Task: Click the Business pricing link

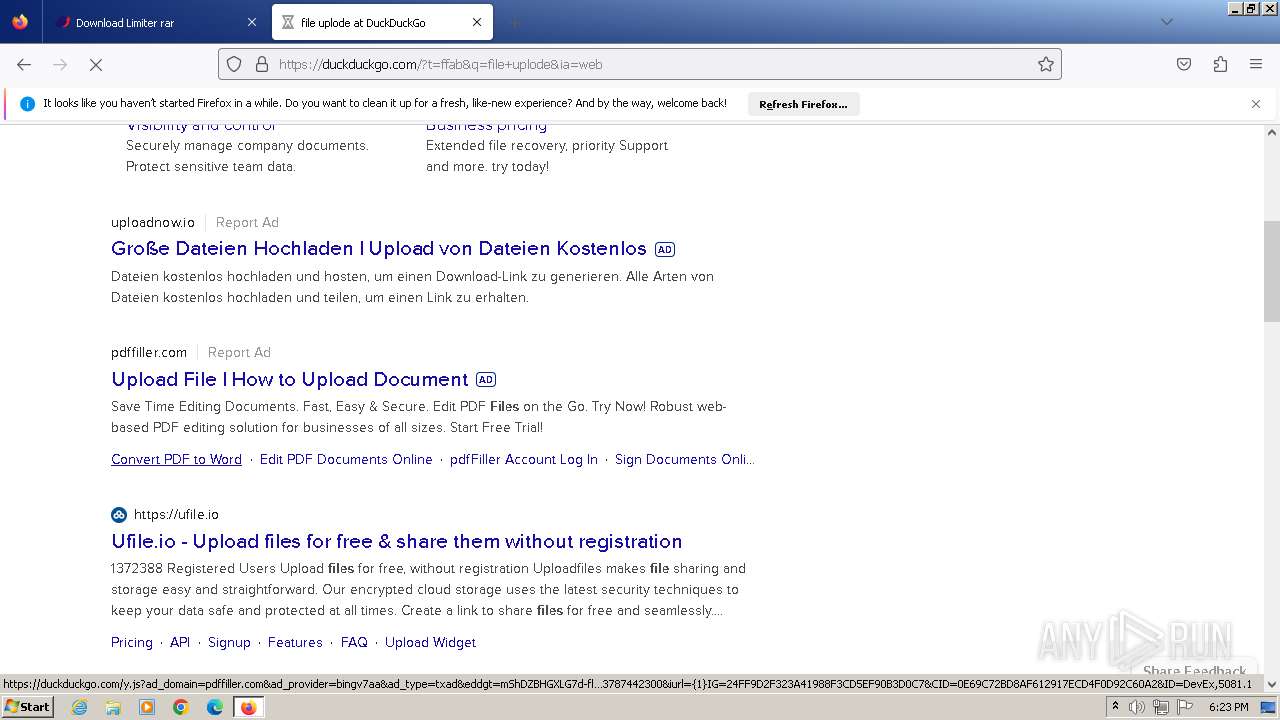Action: (x=486, y=126)
